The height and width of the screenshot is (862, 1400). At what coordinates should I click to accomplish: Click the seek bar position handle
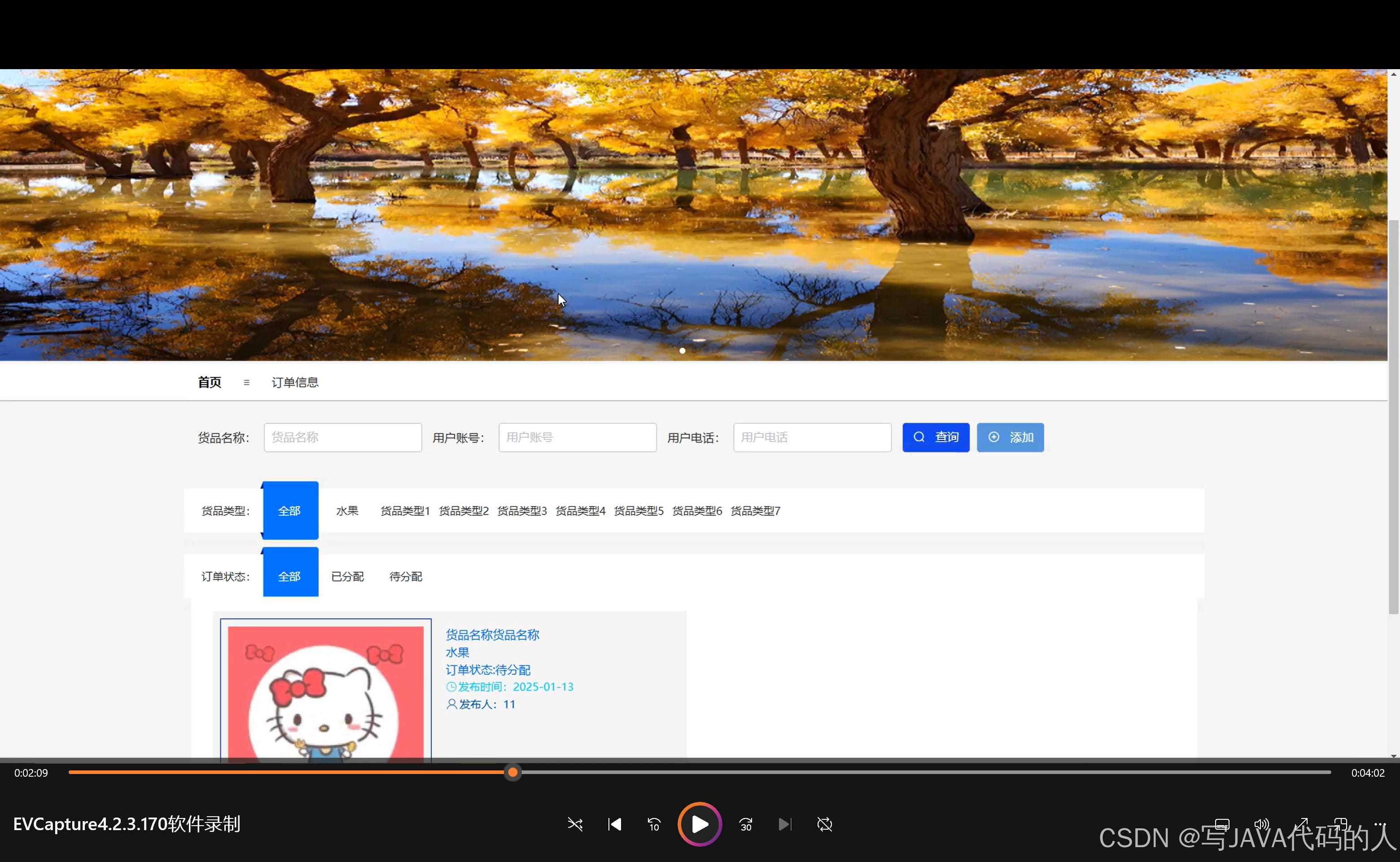(513, 773)
